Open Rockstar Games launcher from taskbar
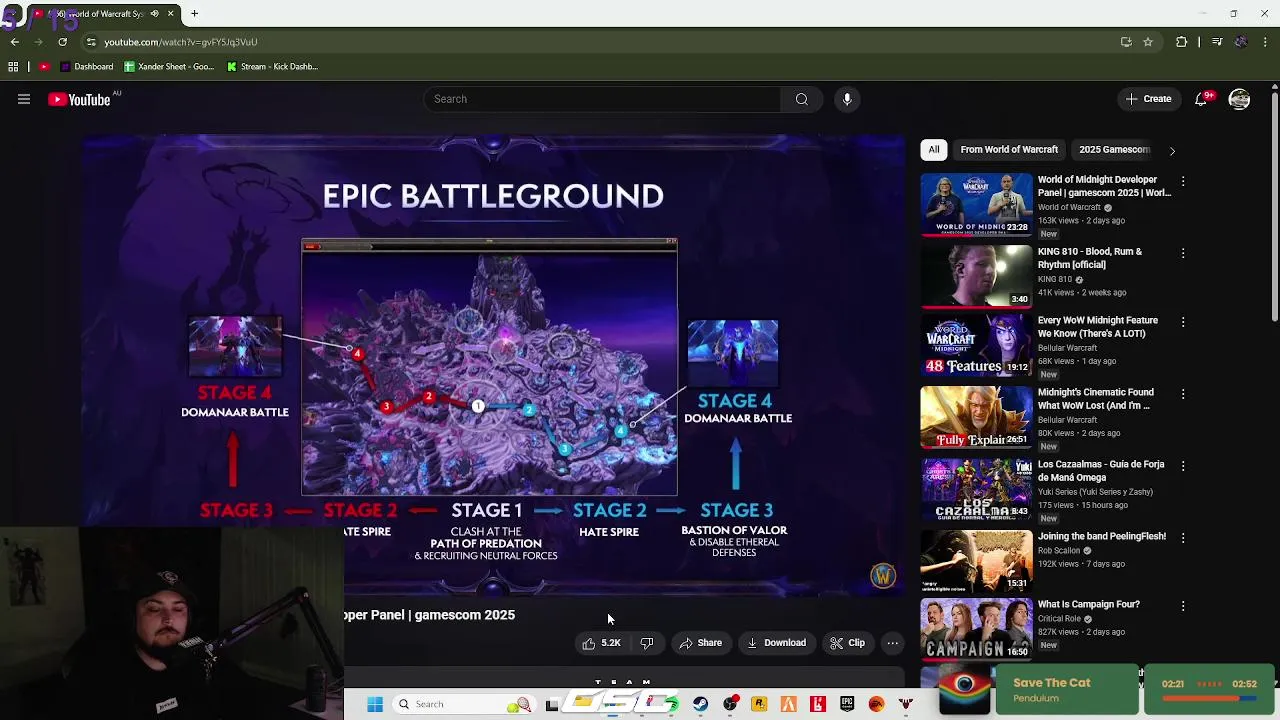This screenshot has width=1280, height=720. 759,704
